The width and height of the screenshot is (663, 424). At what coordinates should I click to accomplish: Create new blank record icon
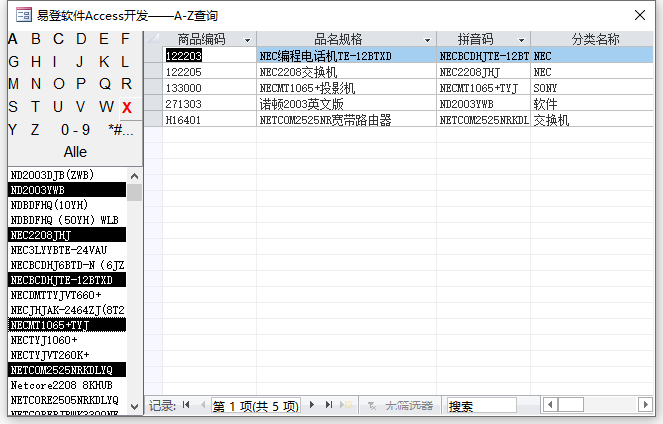point(346,405)
